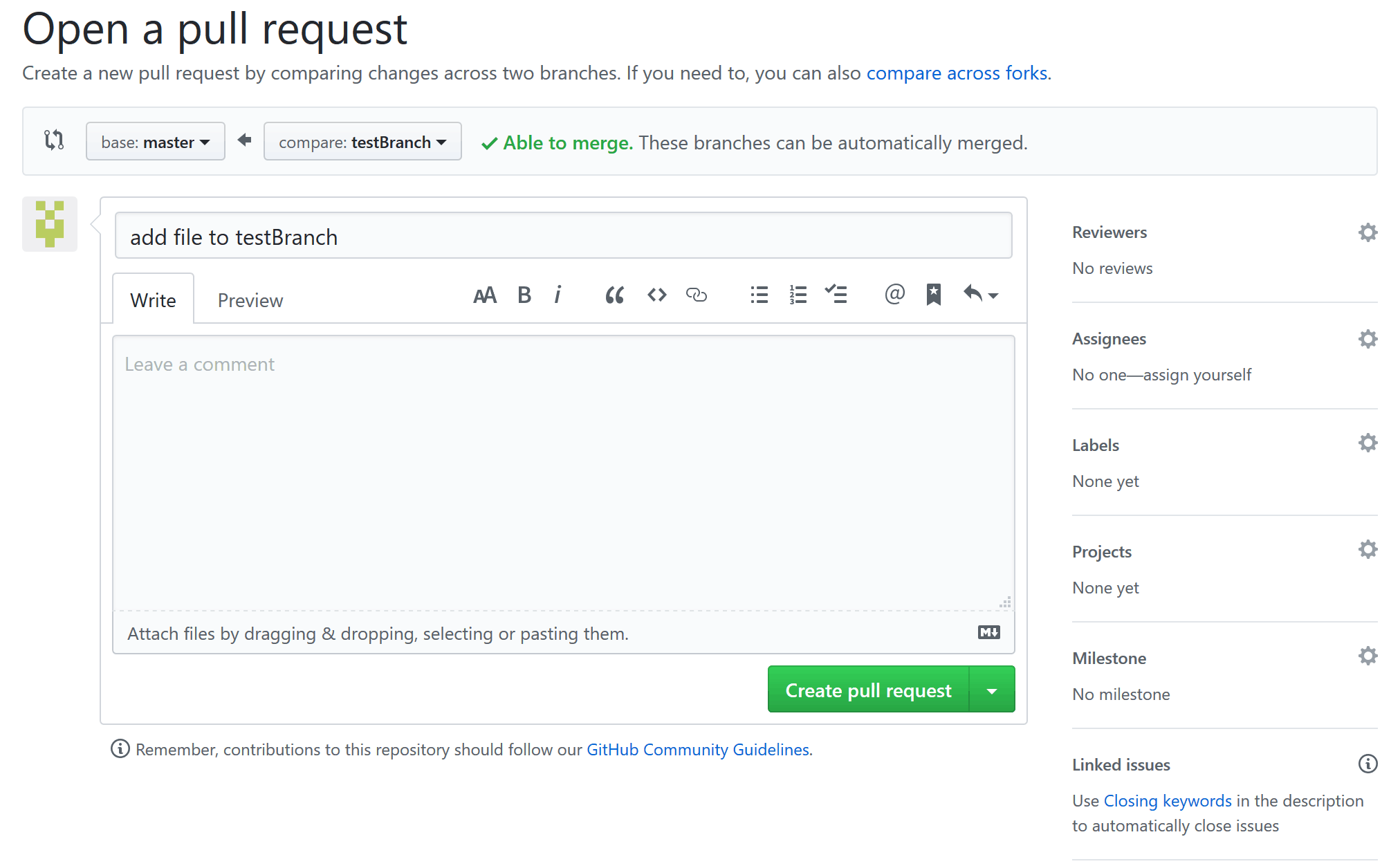Open the GitHub Community Guidelines link
Screen dimensions: 1400x866
pyautogui.click(x=698, y=750)
